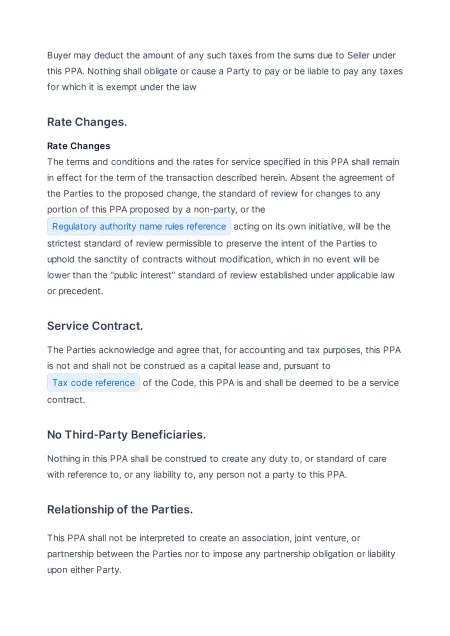Select the "Tax code reference" placeholder field

[93, 382]
